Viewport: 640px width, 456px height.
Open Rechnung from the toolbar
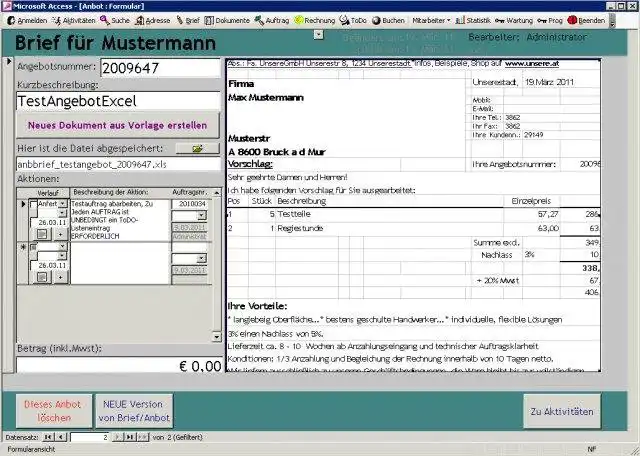point(314,20)
